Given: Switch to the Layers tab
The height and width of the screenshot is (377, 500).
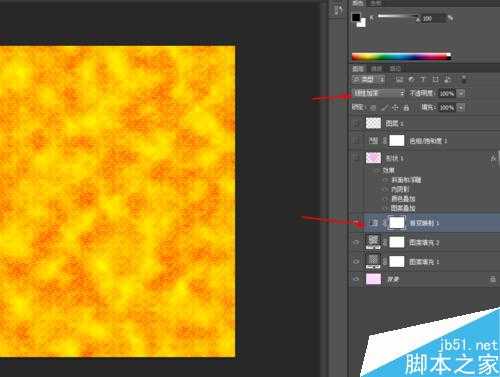Looking at the screenshot, I should pyautogui.click(x=358, y=69).
